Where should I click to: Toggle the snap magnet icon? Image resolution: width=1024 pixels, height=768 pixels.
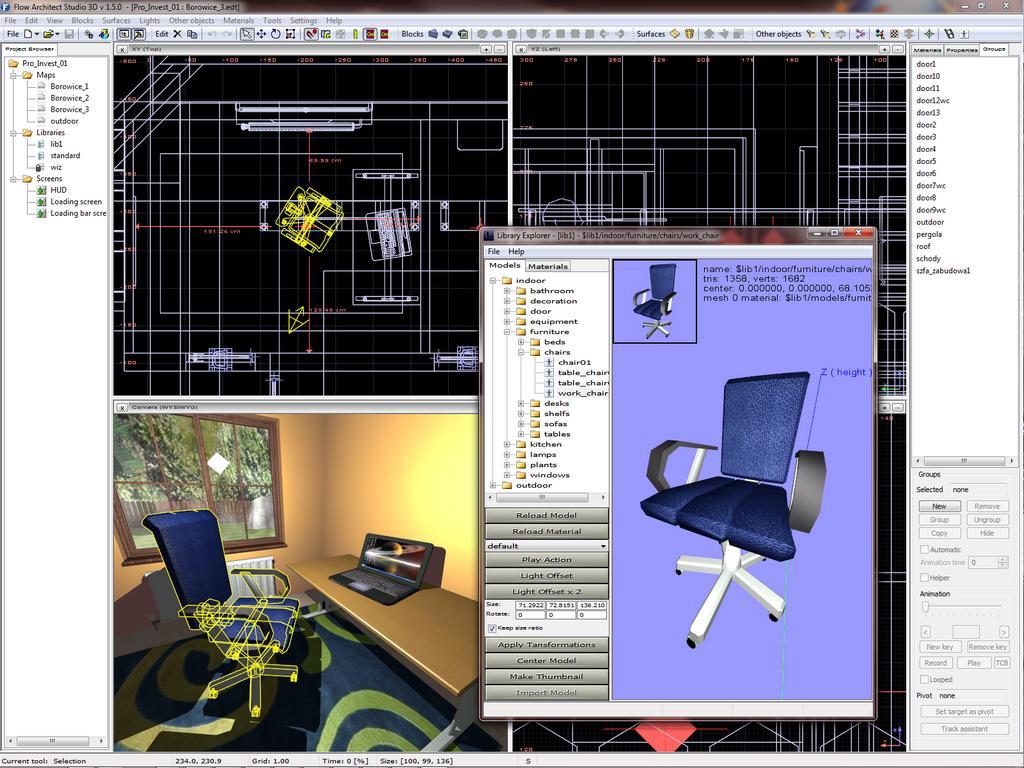click(x=311, y=34)
